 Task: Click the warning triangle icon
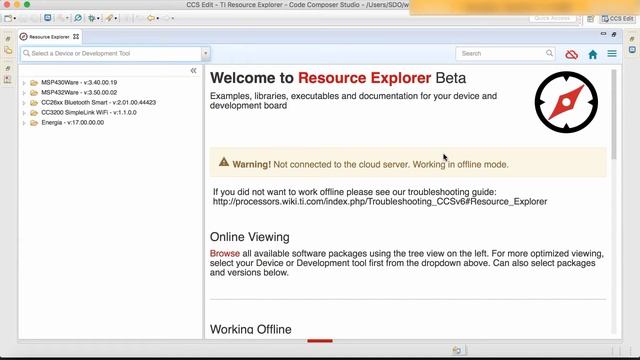click(x=224, y=162)
